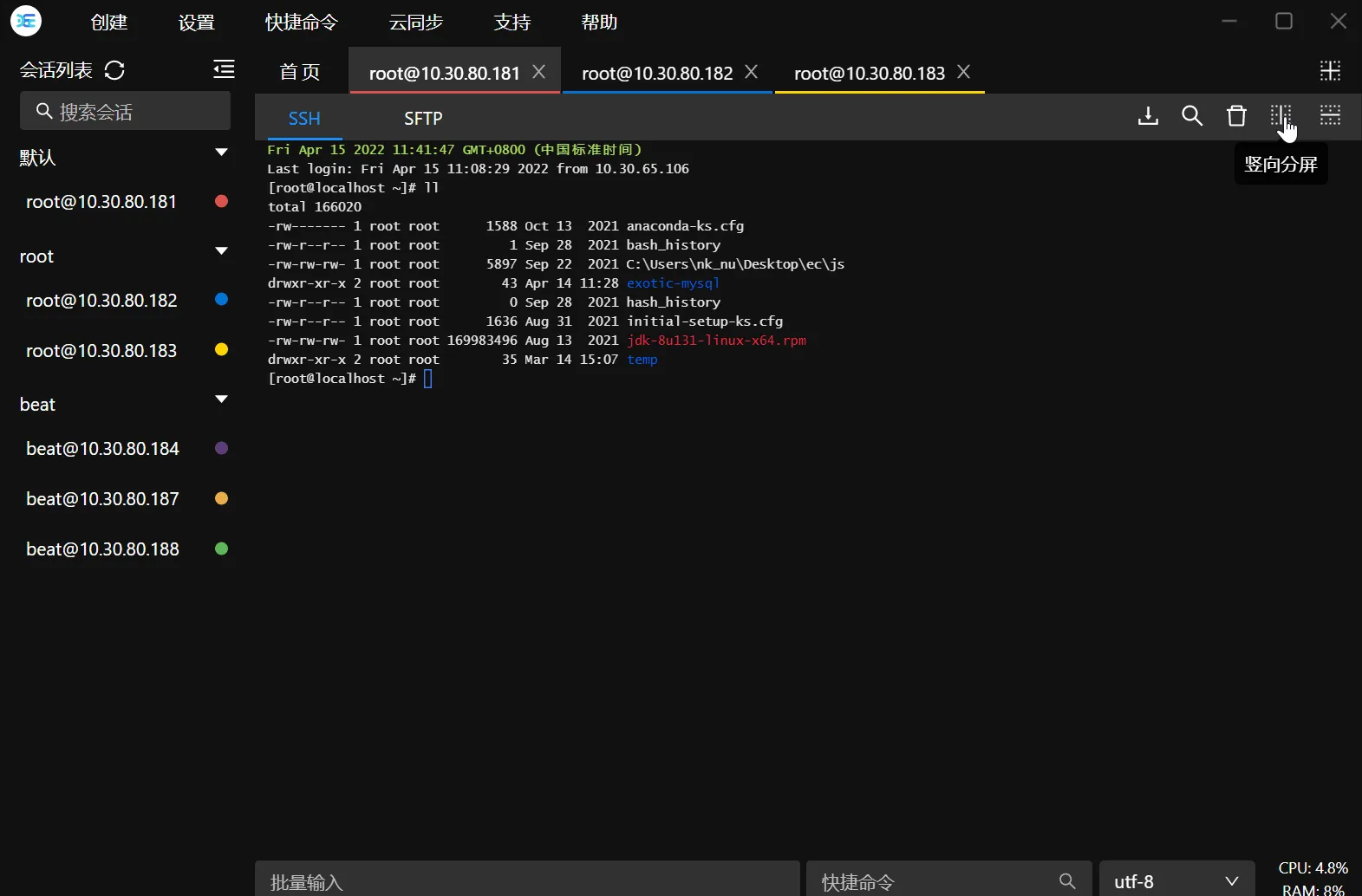
Task: Click the app logo icon
Action: [x=26, y=21]
